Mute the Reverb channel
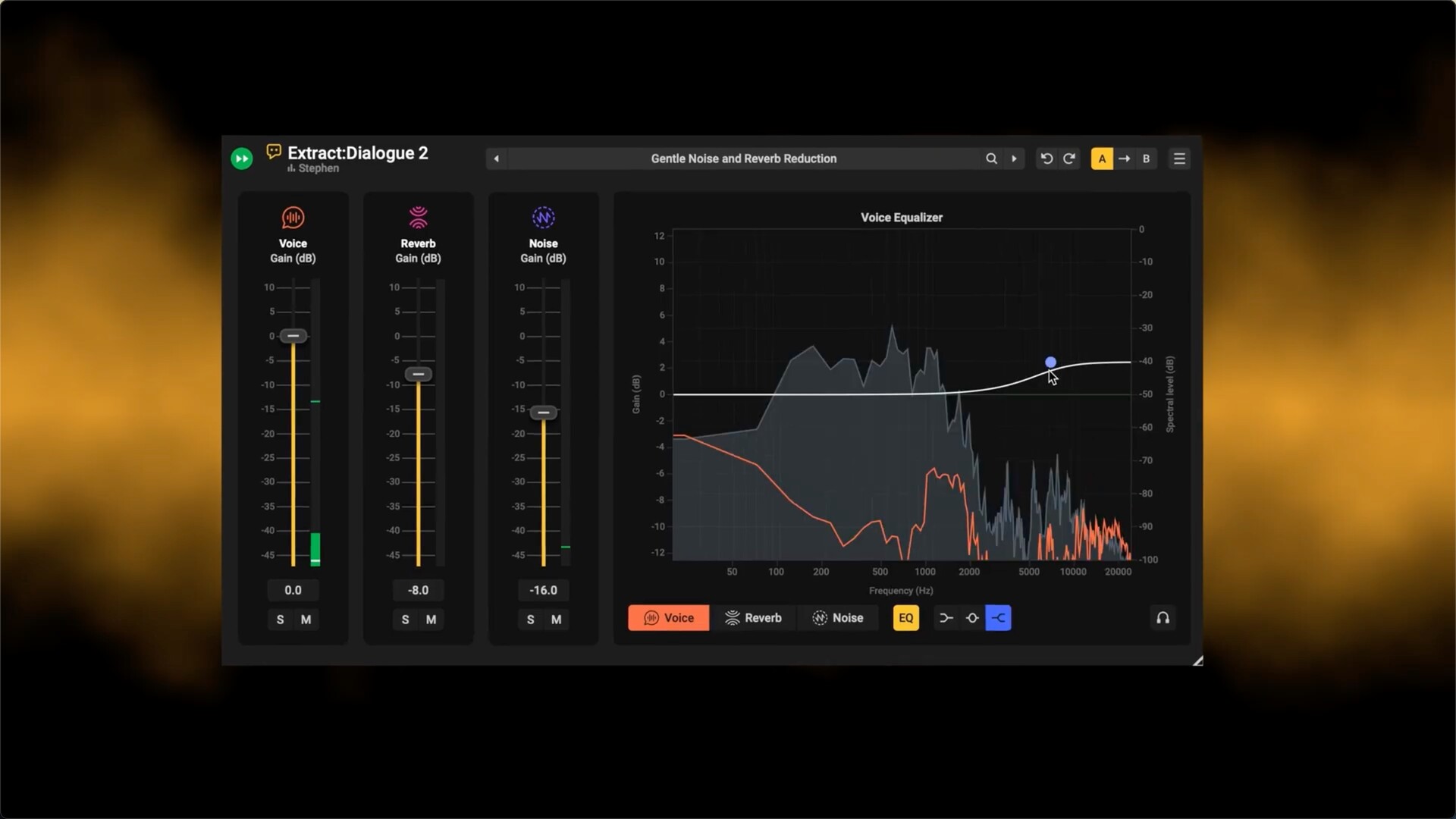 coord(431,620)
